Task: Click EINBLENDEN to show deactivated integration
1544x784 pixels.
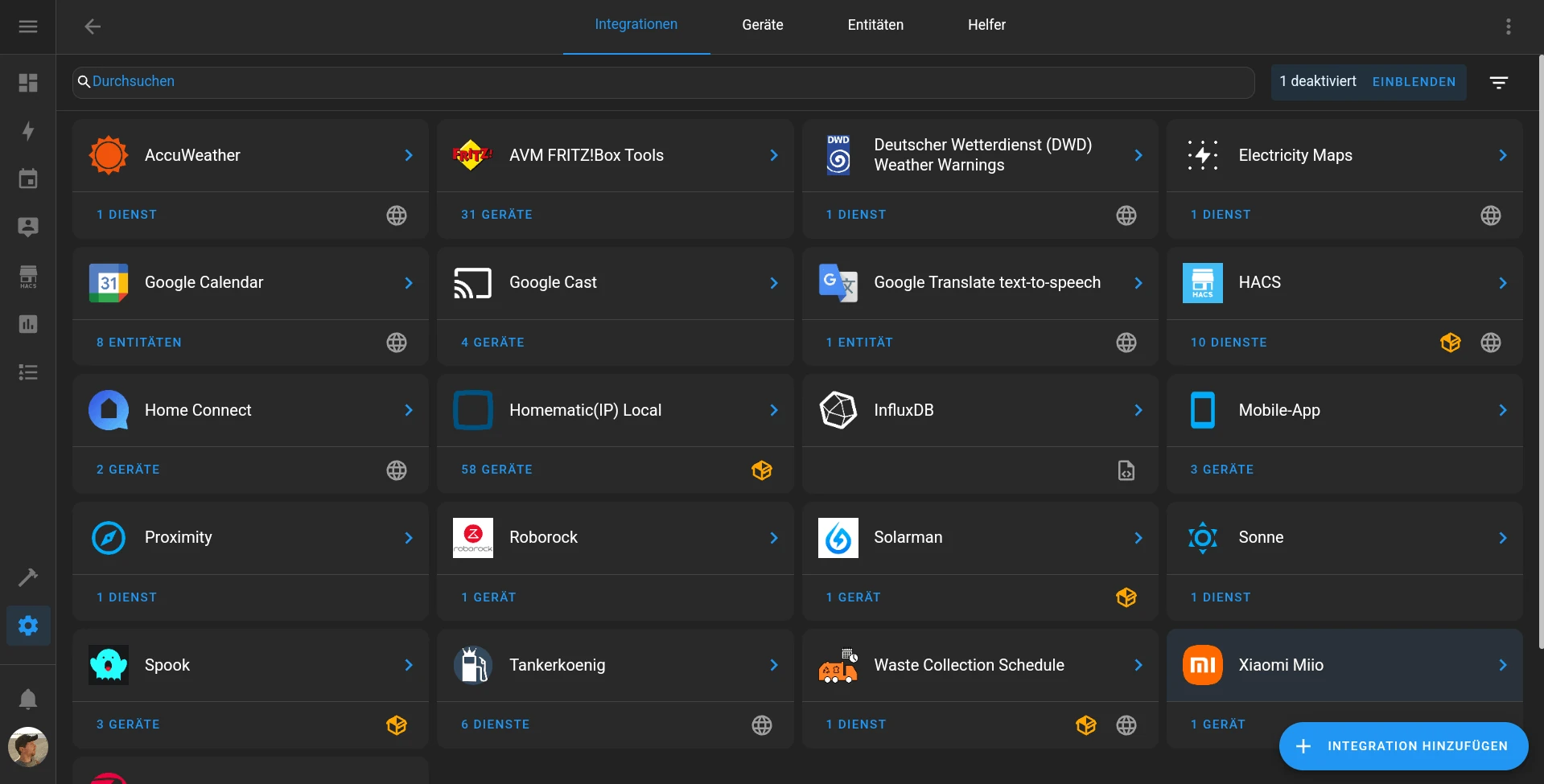Action: [1414, 82]
